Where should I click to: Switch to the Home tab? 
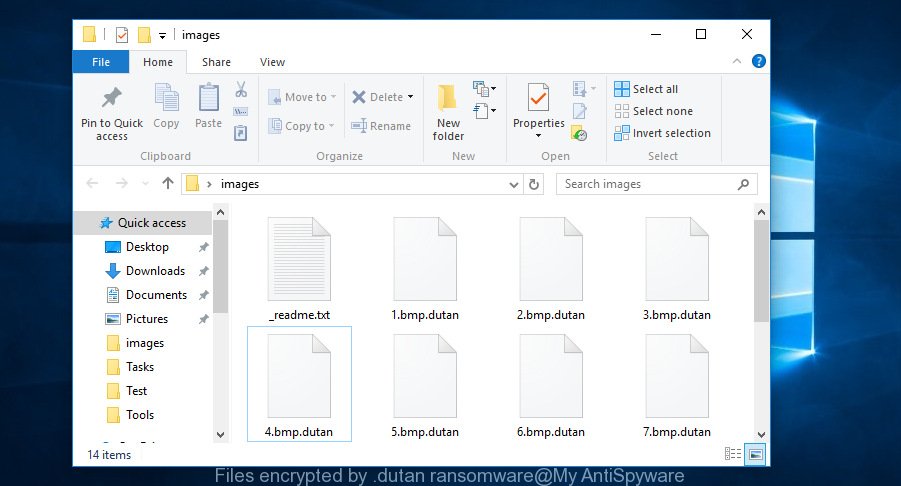click(x=157, y=62)
